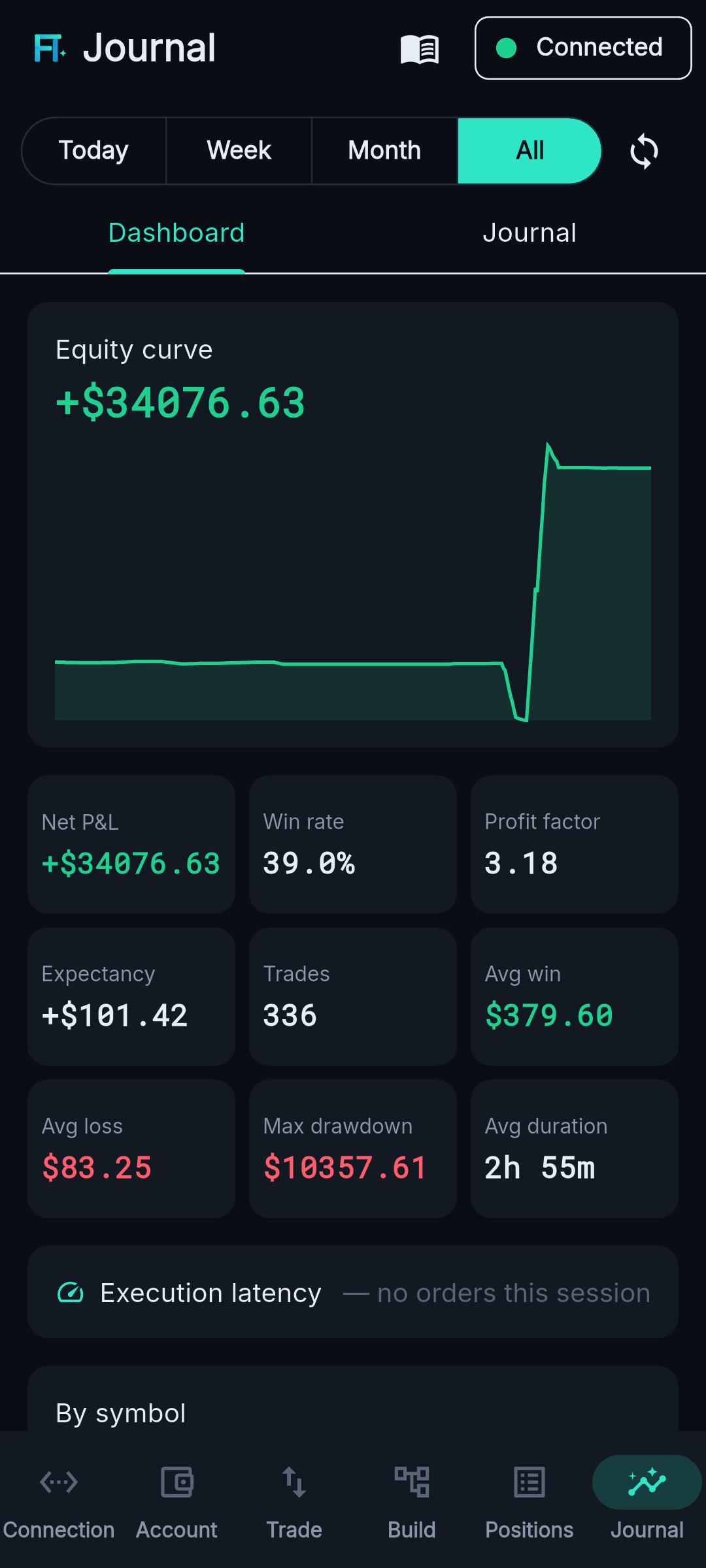Select the All time range
706x1568 pixels.
529,151
